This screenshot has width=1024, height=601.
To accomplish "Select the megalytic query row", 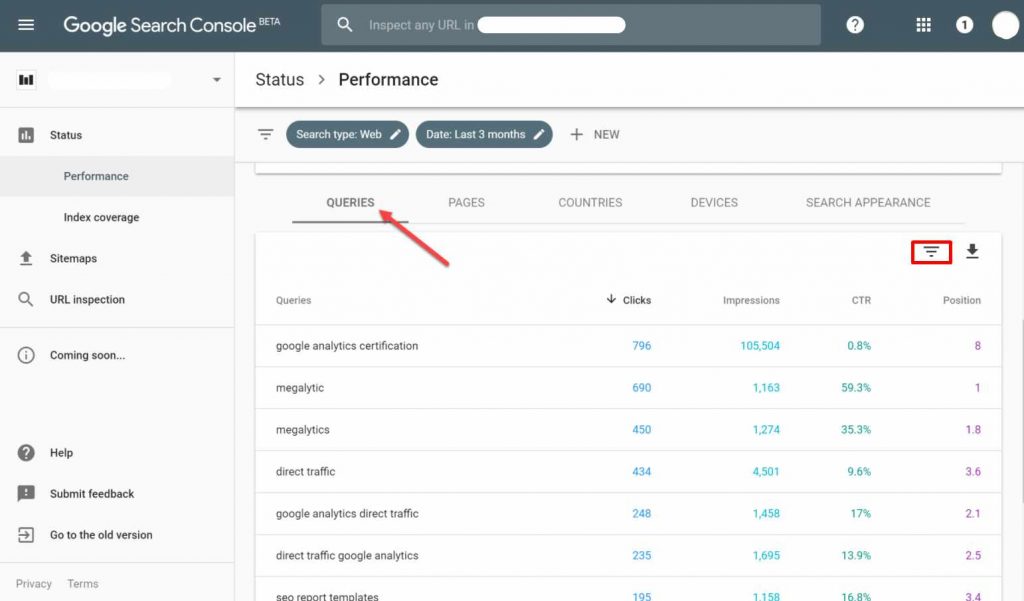I will pos(628,387).
